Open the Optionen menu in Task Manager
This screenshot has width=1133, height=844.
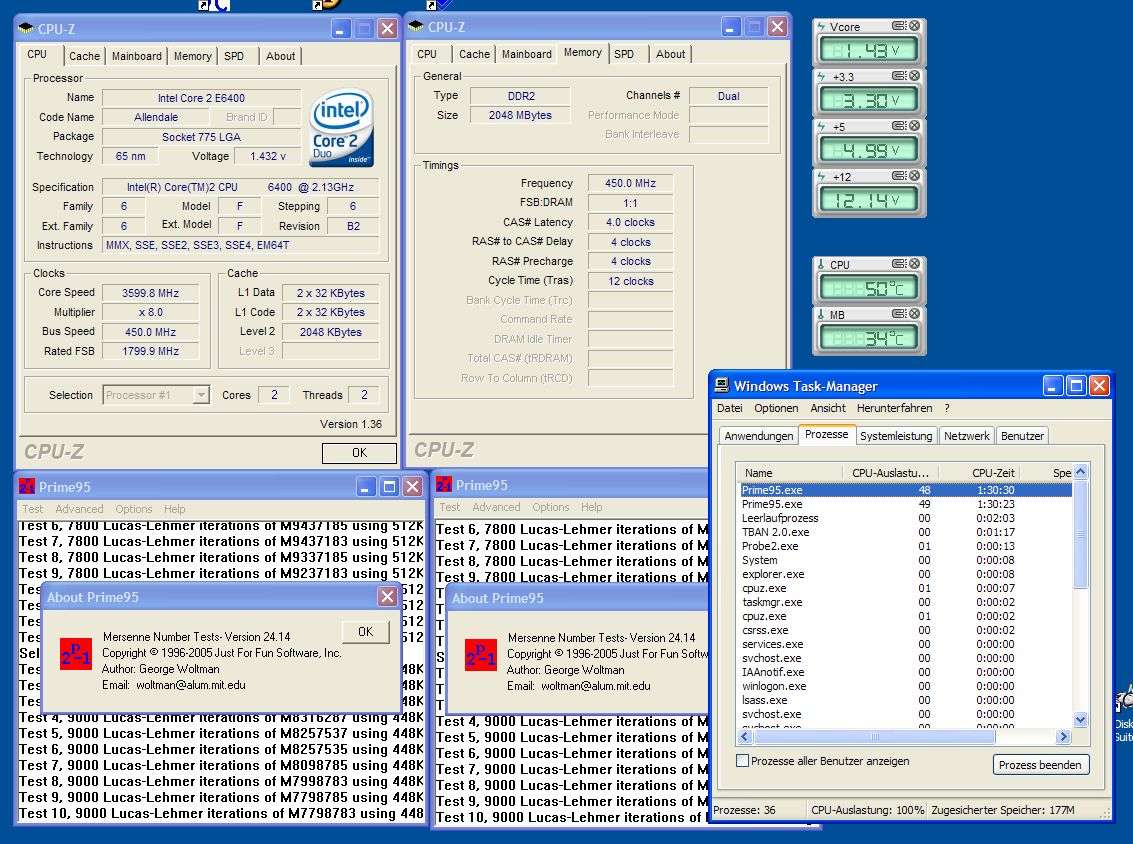pos(776,408)
